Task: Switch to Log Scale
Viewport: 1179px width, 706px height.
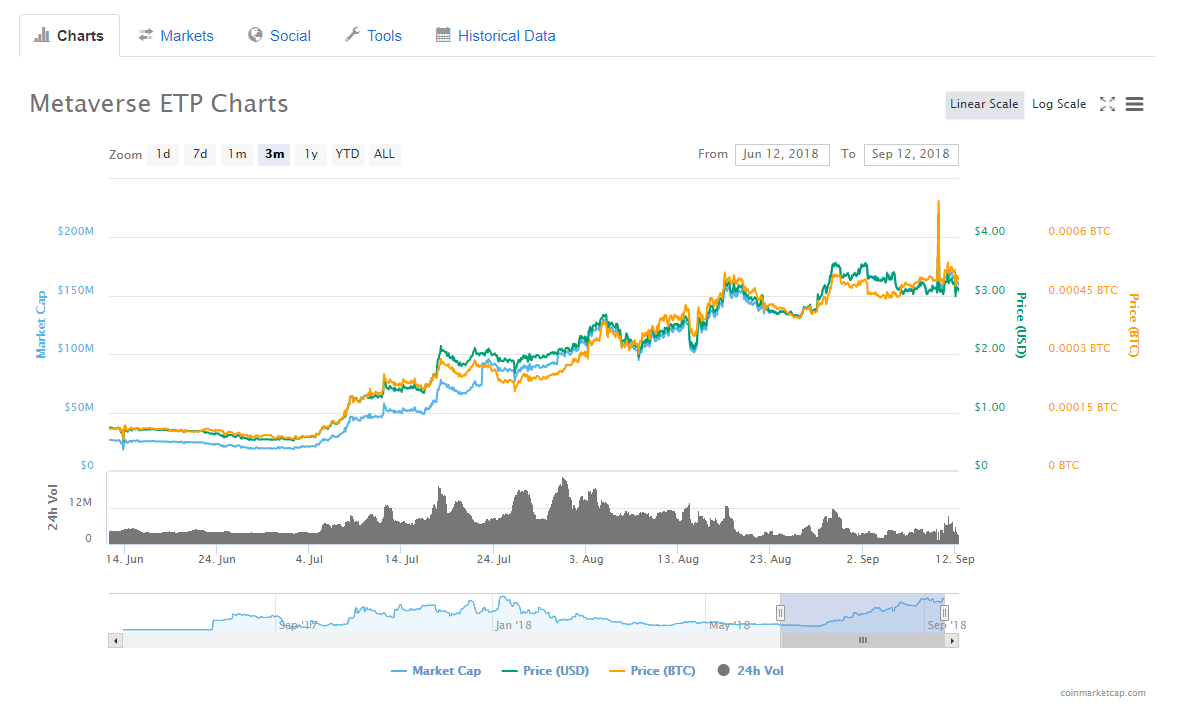Action: click(1059, 105)
